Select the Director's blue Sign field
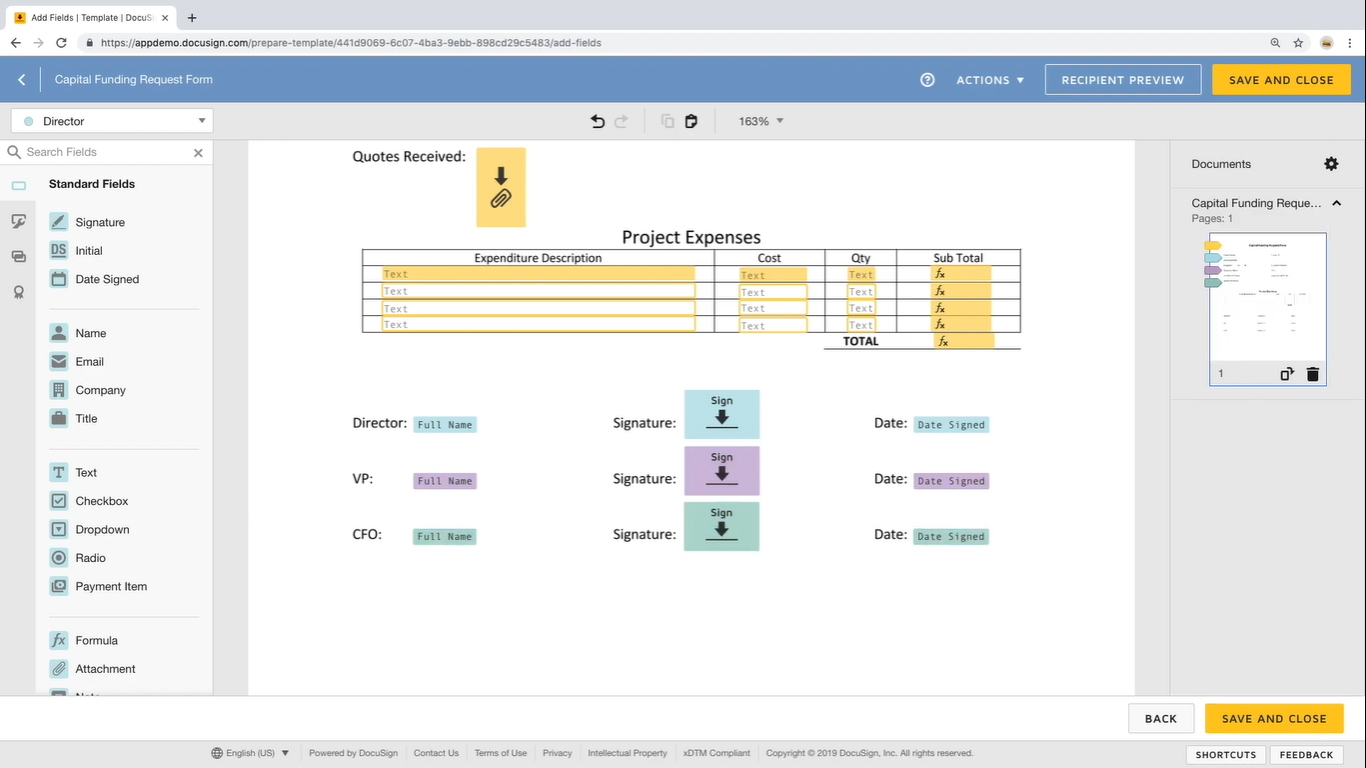 tap(722, 414)
